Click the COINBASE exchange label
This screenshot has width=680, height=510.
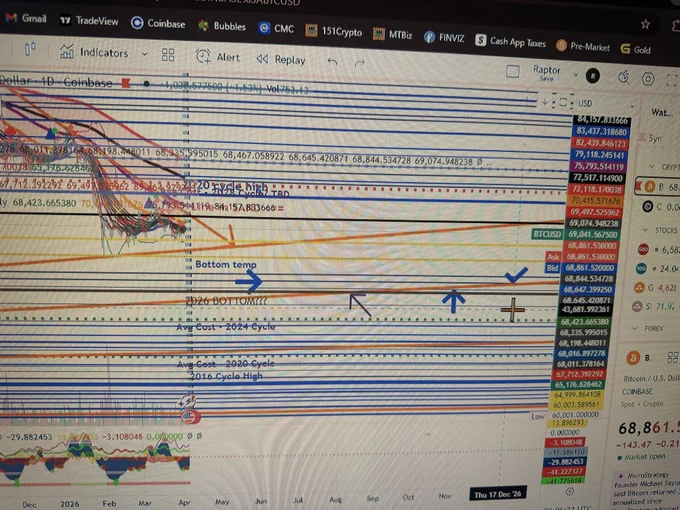(x=637, y=392)
